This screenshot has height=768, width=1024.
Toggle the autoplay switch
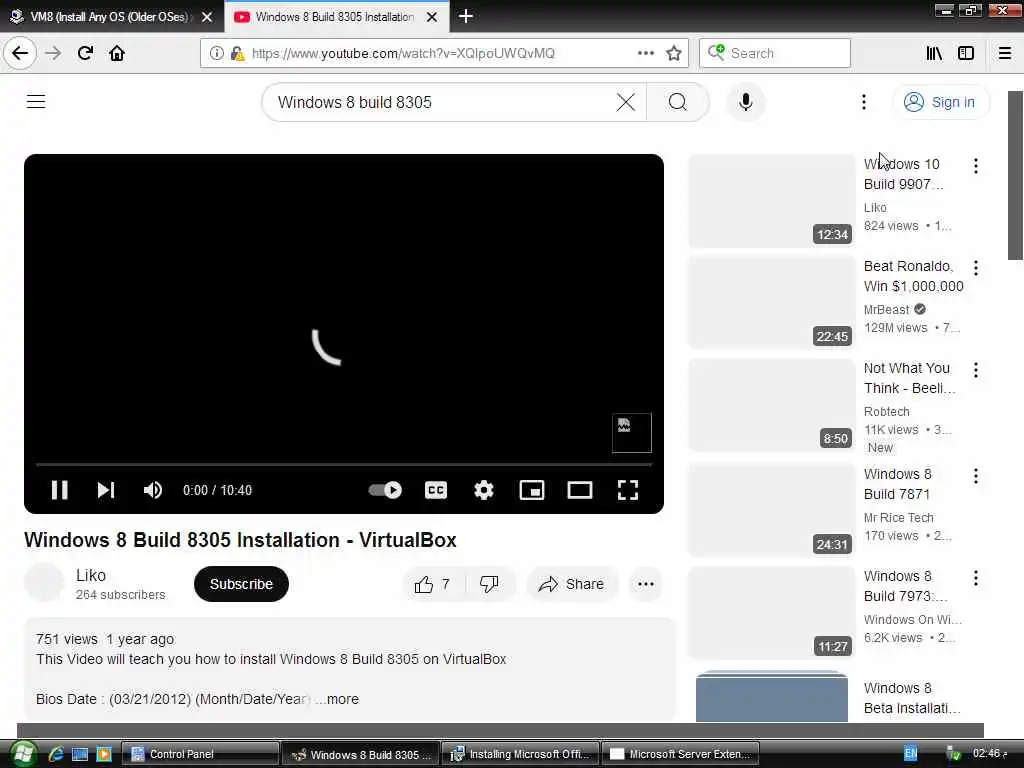(x=385, y=490)
